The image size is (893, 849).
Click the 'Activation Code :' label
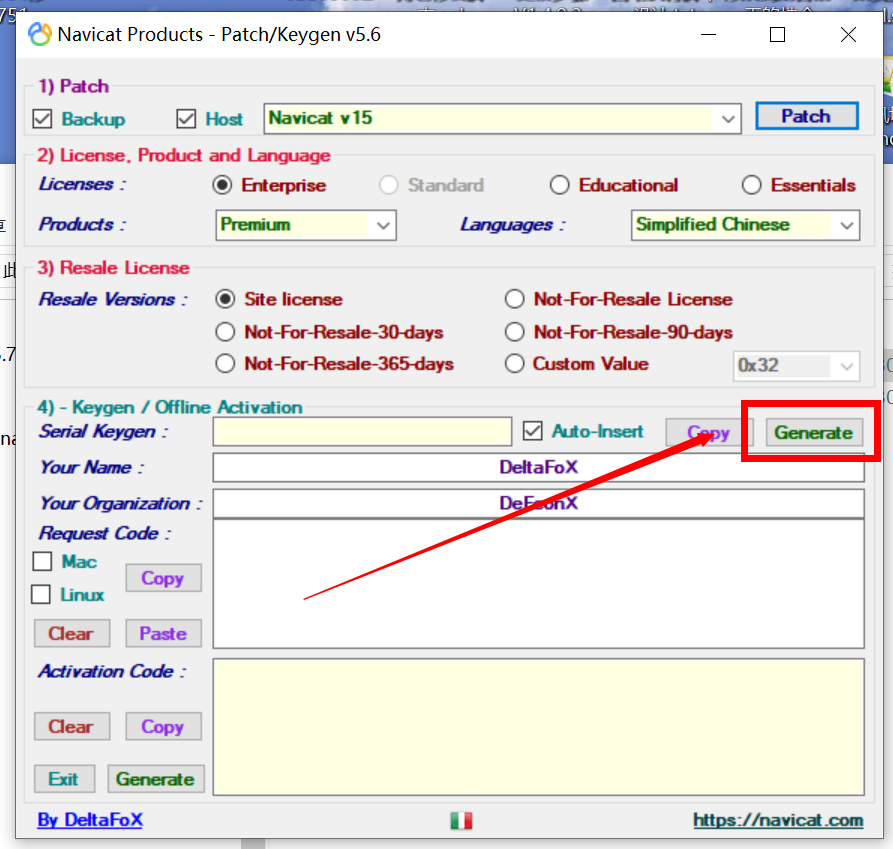tap(112, 671)
